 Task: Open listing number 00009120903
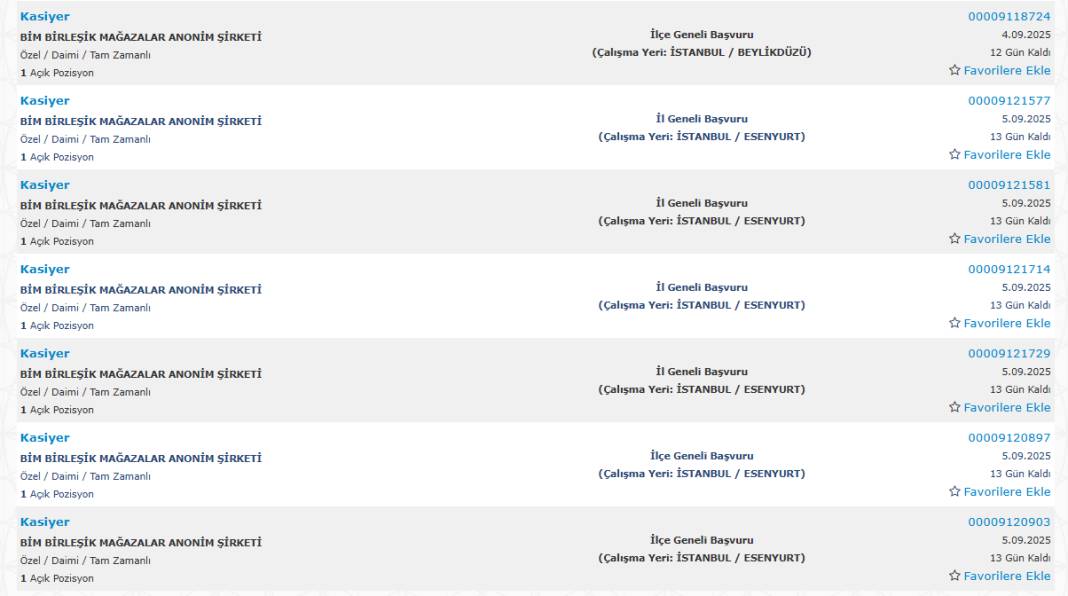click(1009, 521)
